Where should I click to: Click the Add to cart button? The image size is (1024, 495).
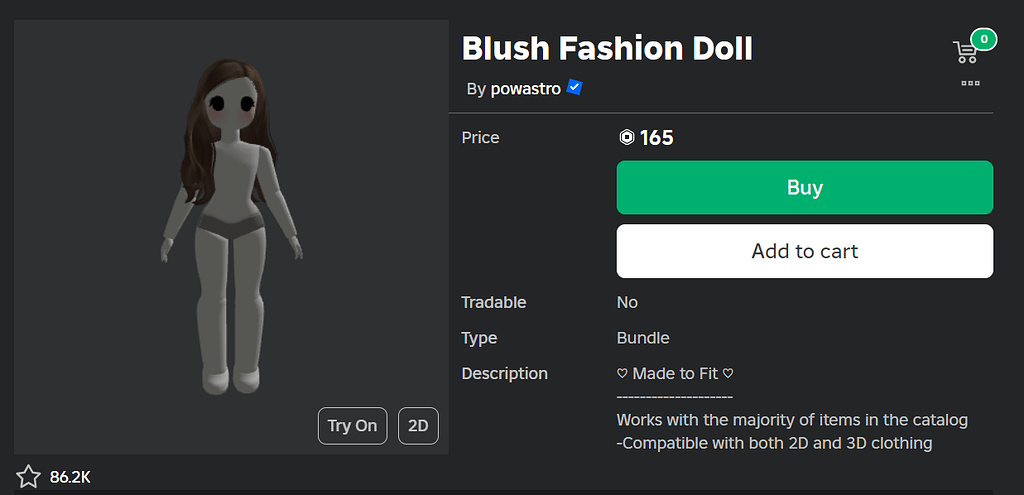coord(804,251)
